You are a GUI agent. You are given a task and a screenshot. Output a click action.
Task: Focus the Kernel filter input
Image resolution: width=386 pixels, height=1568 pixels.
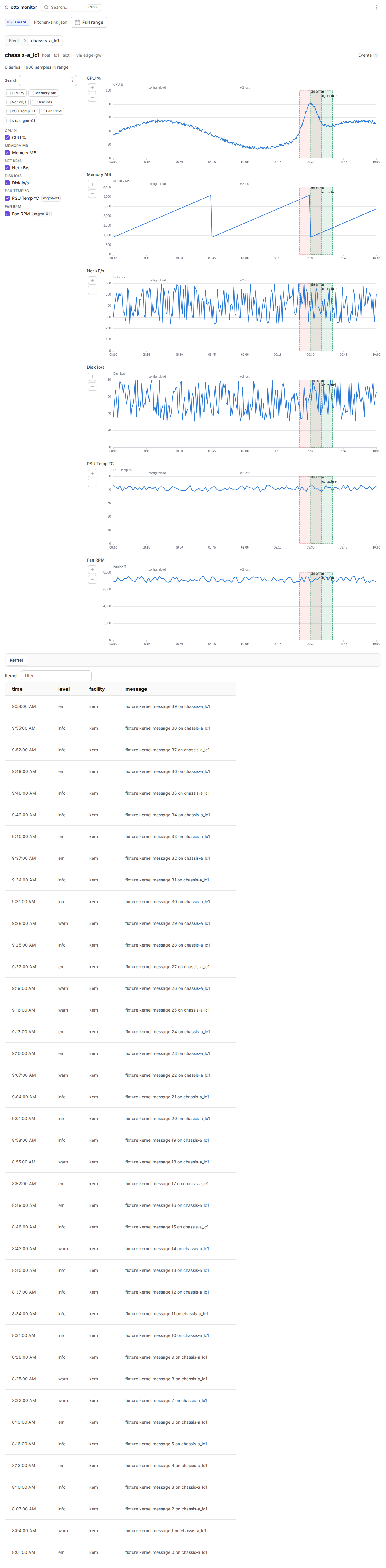(x=56, y=676)
